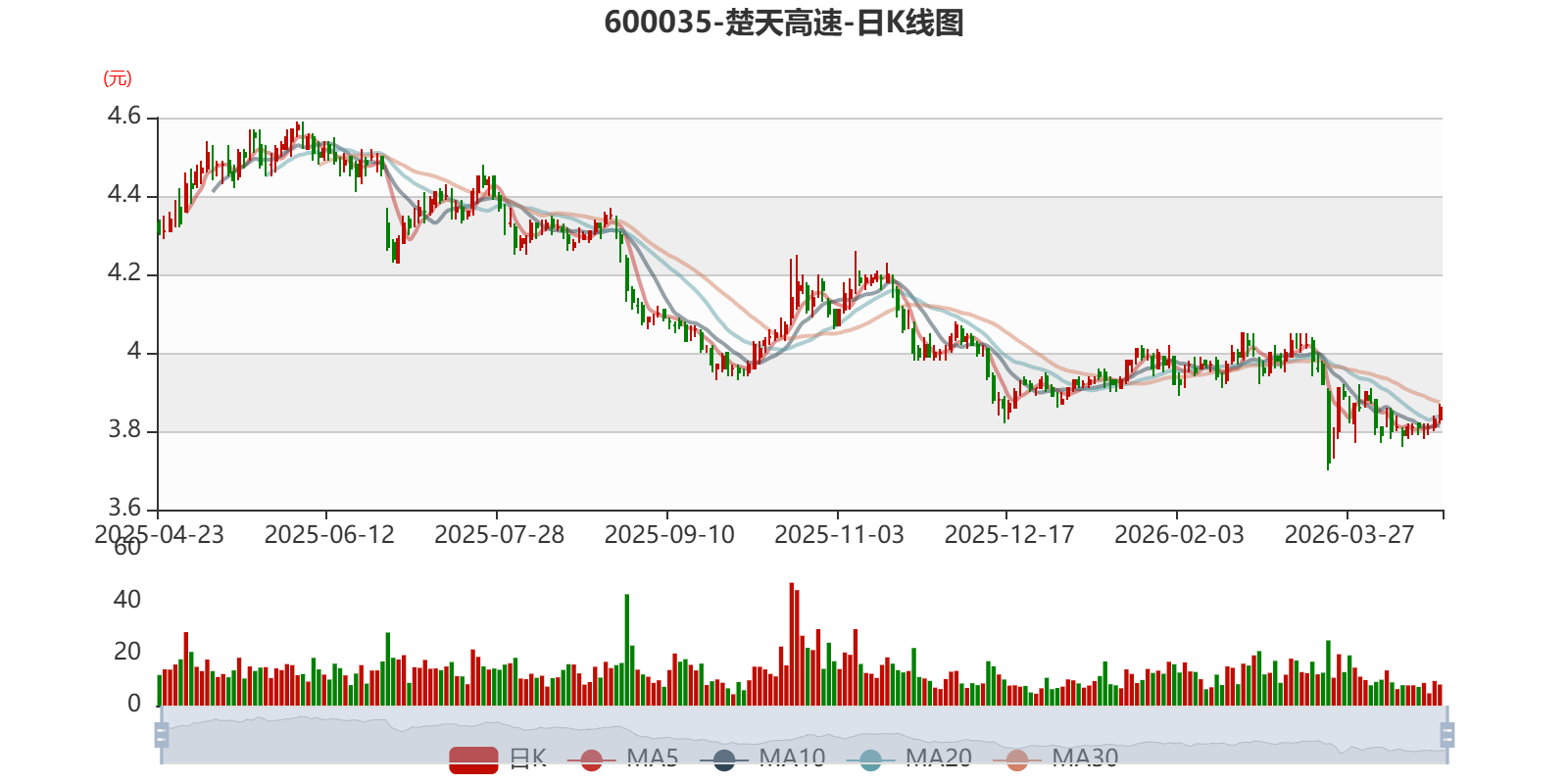1568x784 pixels.
Task: Show or hide the MA30 series
Action: pos(1055,759)
